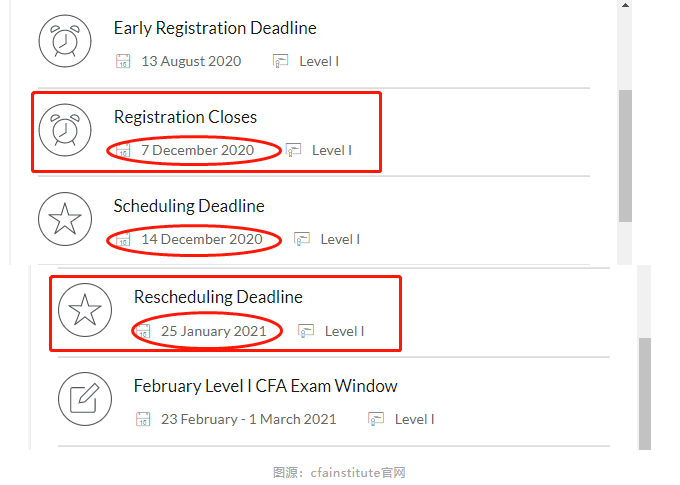680x485 pixels.
Task: Open the Early Registration Deadline heading
Action: (215, 29)
